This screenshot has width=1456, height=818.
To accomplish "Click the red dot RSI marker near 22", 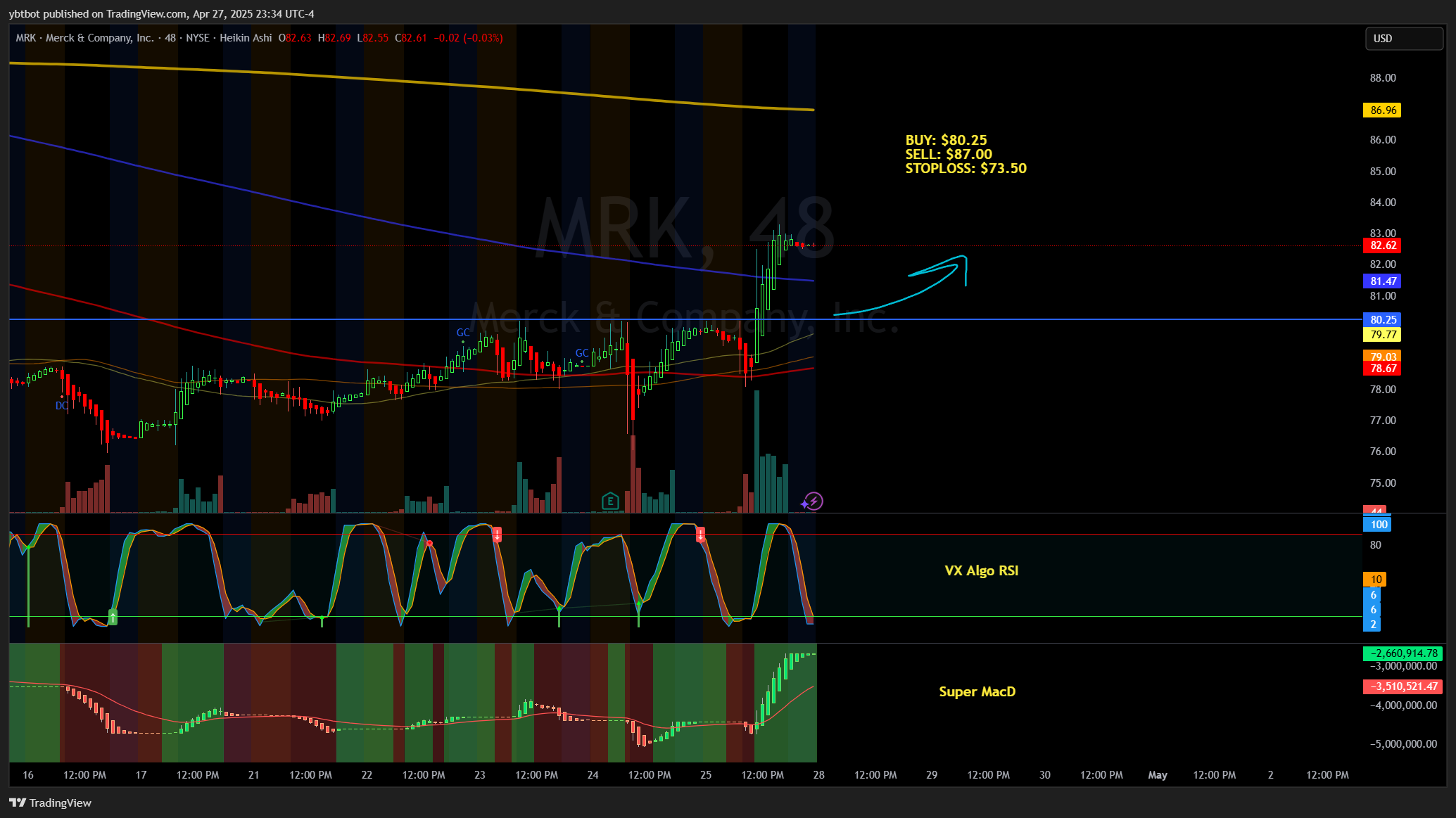I will (429, 543).
